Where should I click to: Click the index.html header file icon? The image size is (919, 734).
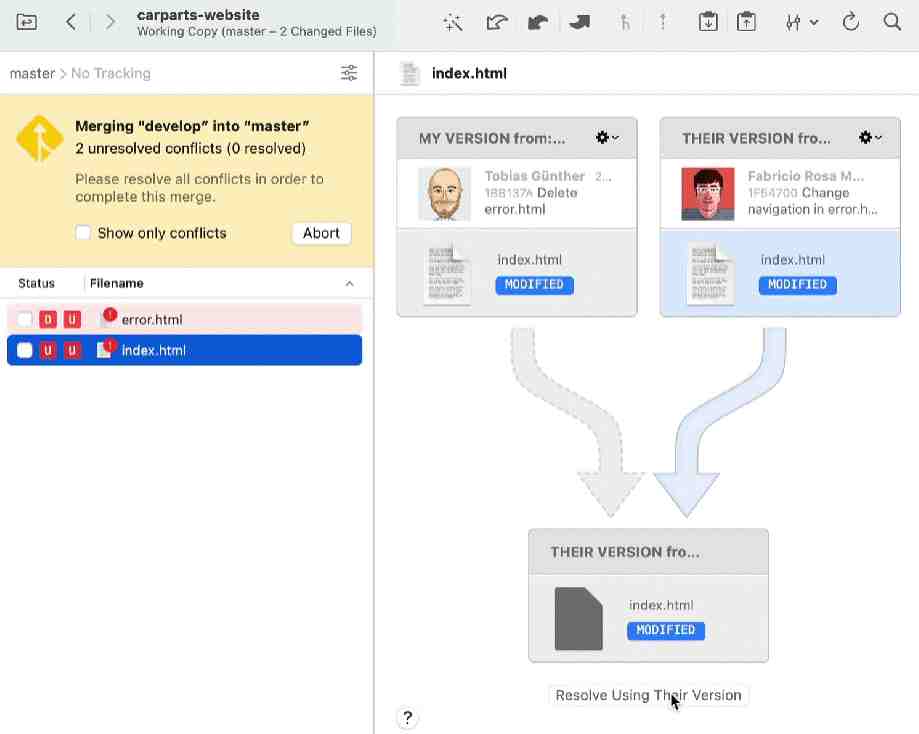(x=410, y=73)
